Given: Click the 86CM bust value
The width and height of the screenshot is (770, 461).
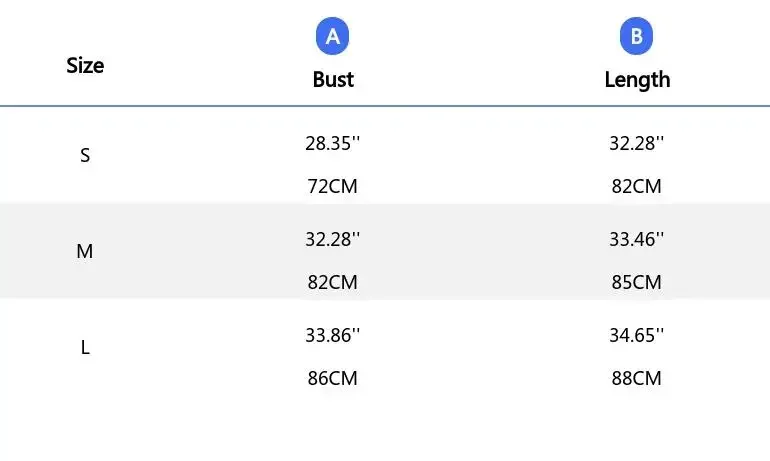Looking at the screenshot, I should coord(332,378).
